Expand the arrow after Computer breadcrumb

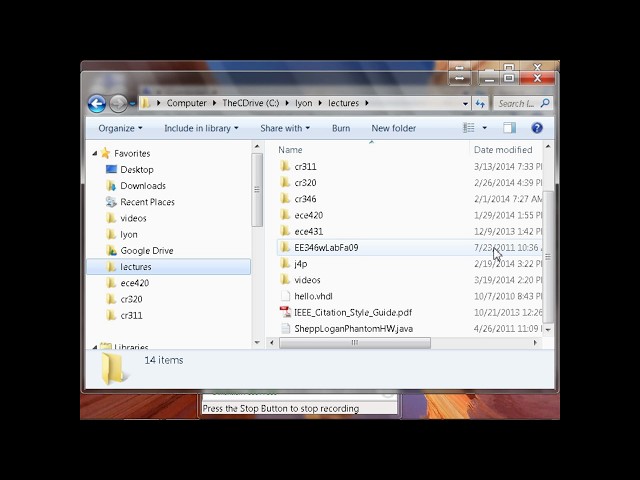(x=214, y=103)
